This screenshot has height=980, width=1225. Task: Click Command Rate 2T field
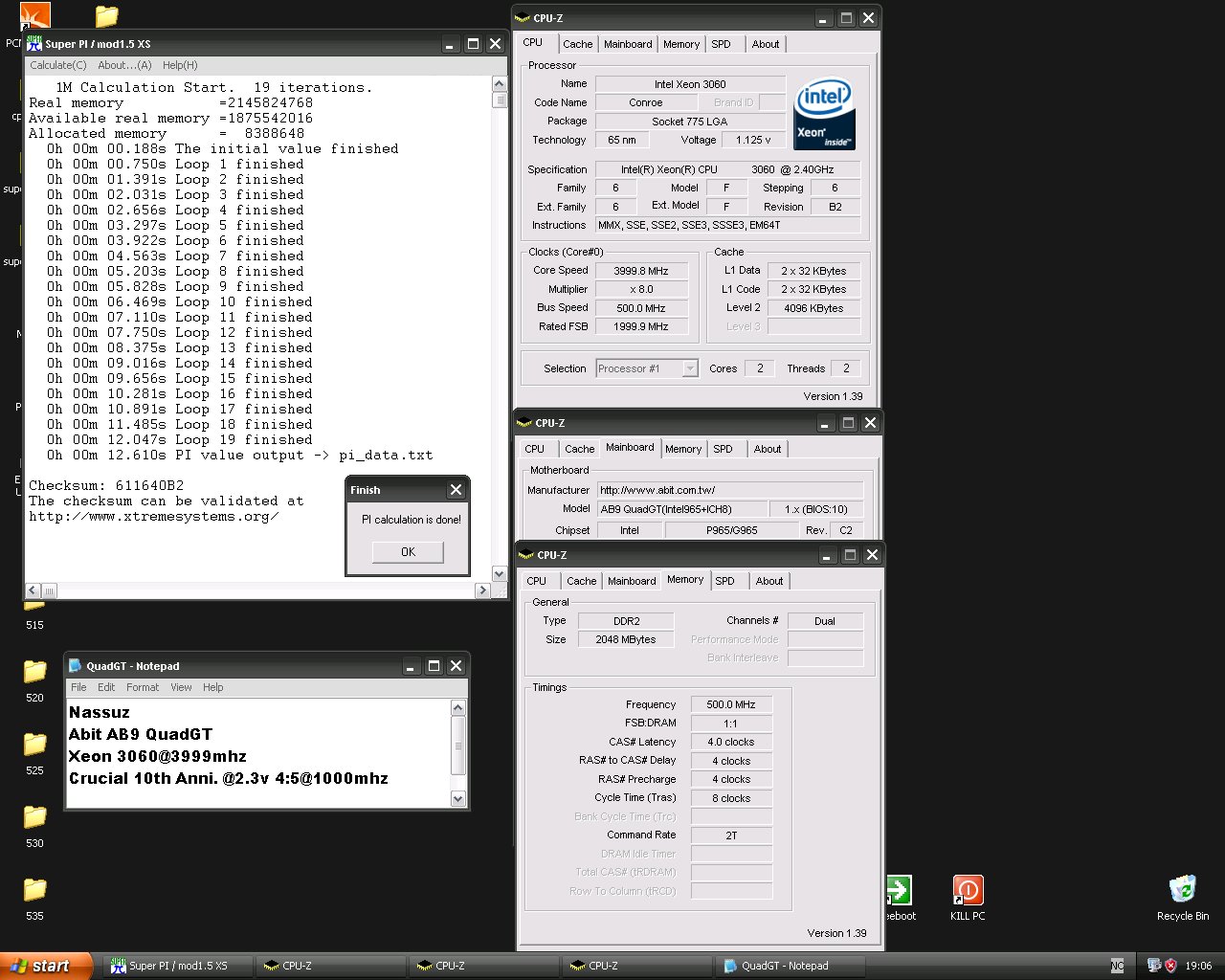click(x=731, y=835)
